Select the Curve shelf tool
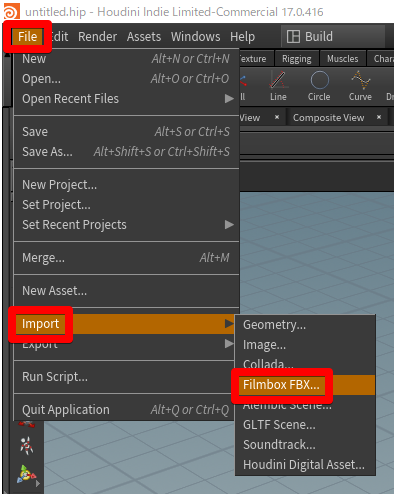This screenshot has height=494, width=394. point(360,86)
